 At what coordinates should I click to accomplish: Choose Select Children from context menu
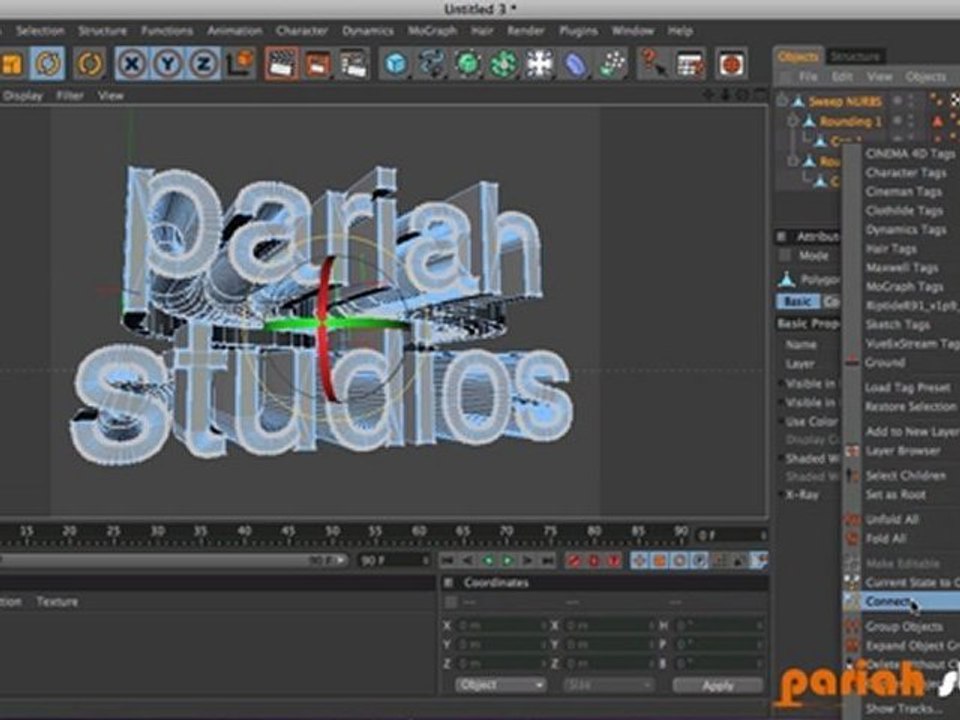coord(906,475)
